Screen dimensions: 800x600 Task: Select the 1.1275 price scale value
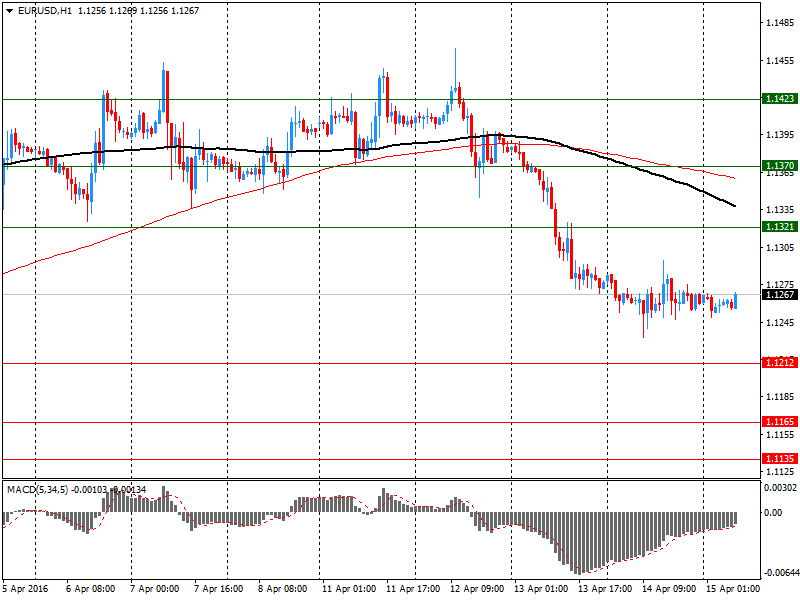pyautogui.click(x=780, y=285)
